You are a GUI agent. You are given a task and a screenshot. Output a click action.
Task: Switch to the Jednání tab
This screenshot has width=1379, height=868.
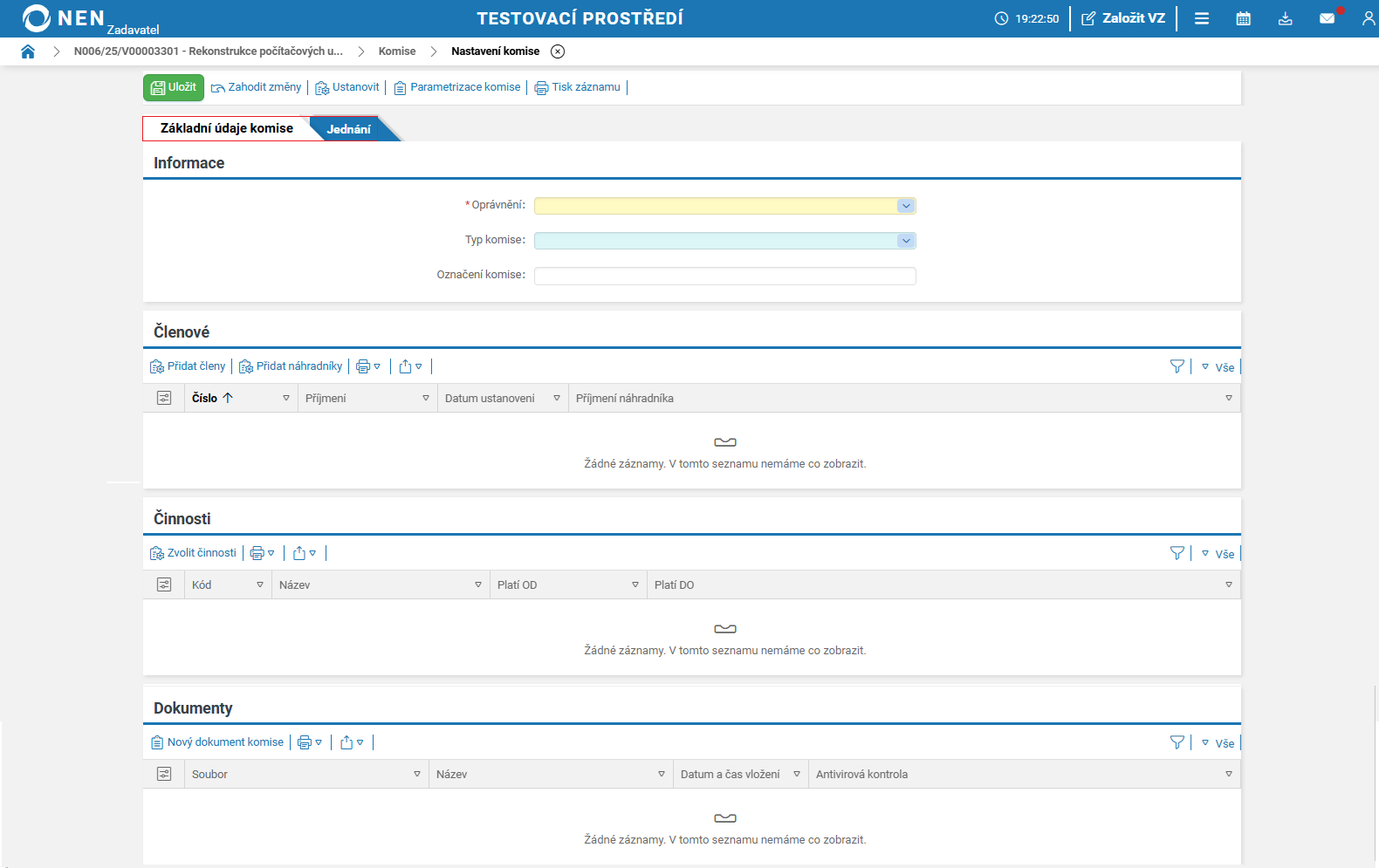point(348,129)
